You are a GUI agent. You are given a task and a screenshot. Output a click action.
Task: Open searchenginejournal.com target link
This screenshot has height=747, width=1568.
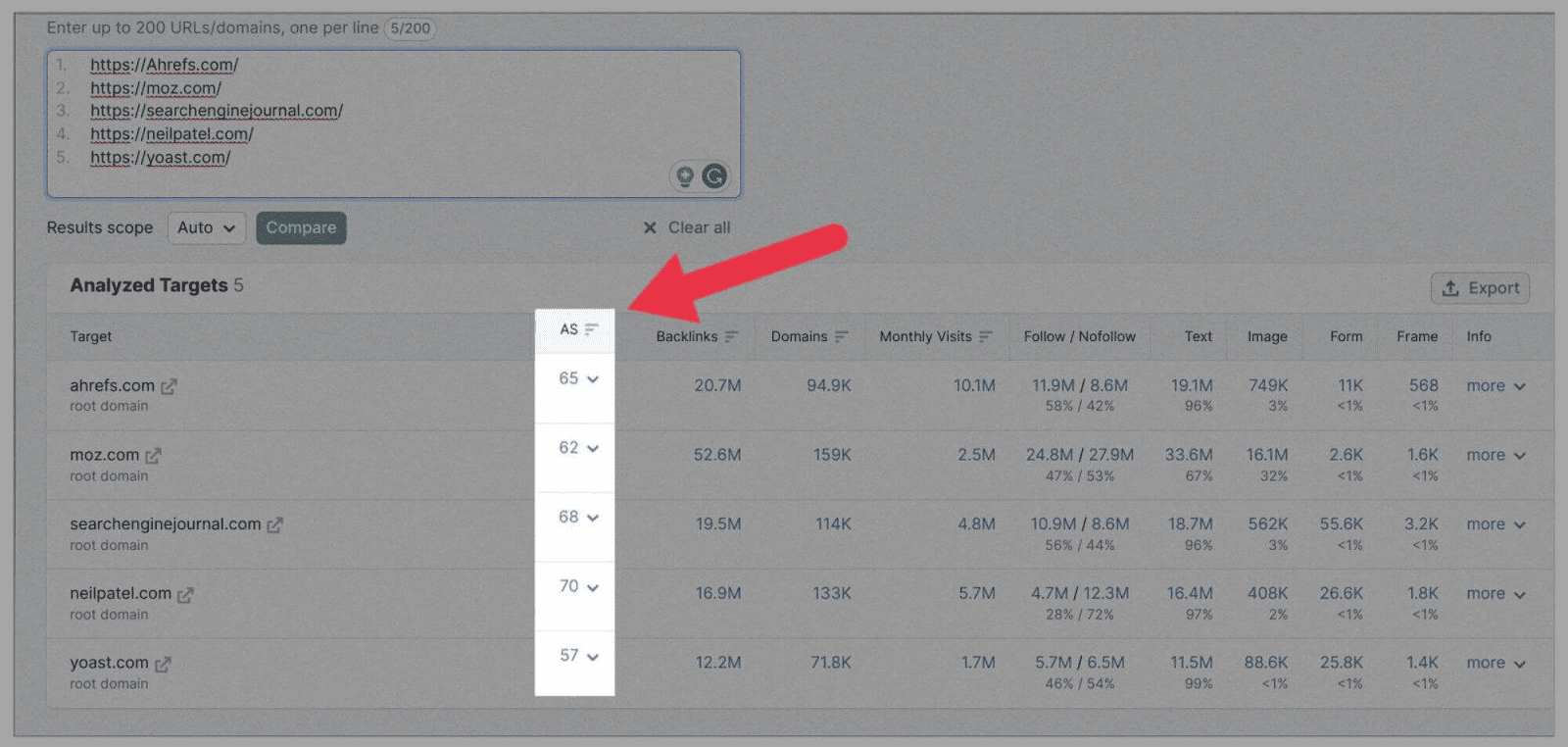(165, 523)
